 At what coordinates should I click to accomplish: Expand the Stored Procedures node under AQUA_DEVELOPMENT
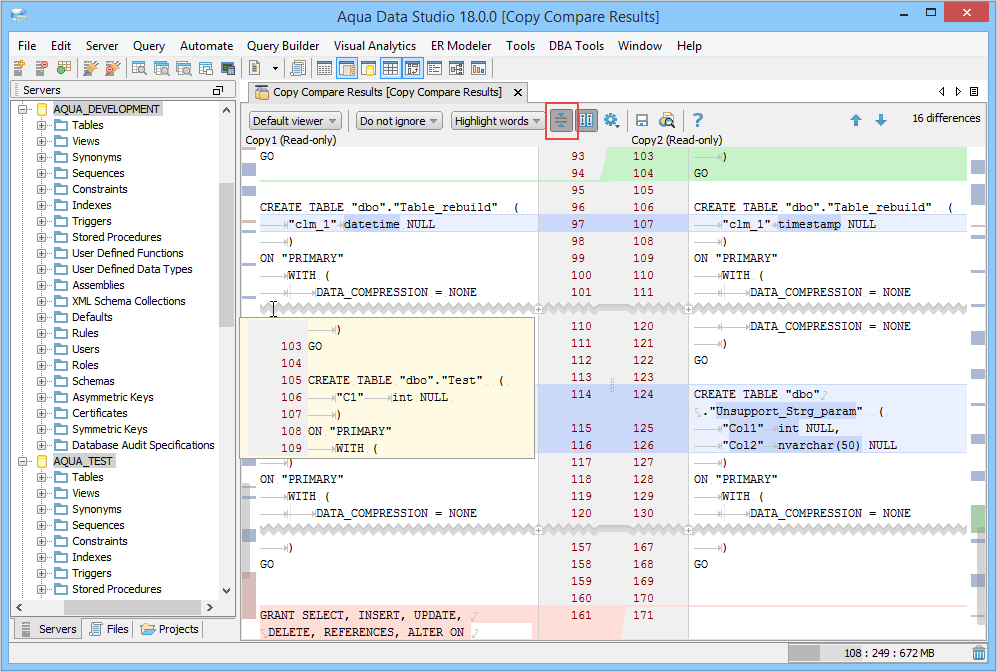tap(43, 237)
